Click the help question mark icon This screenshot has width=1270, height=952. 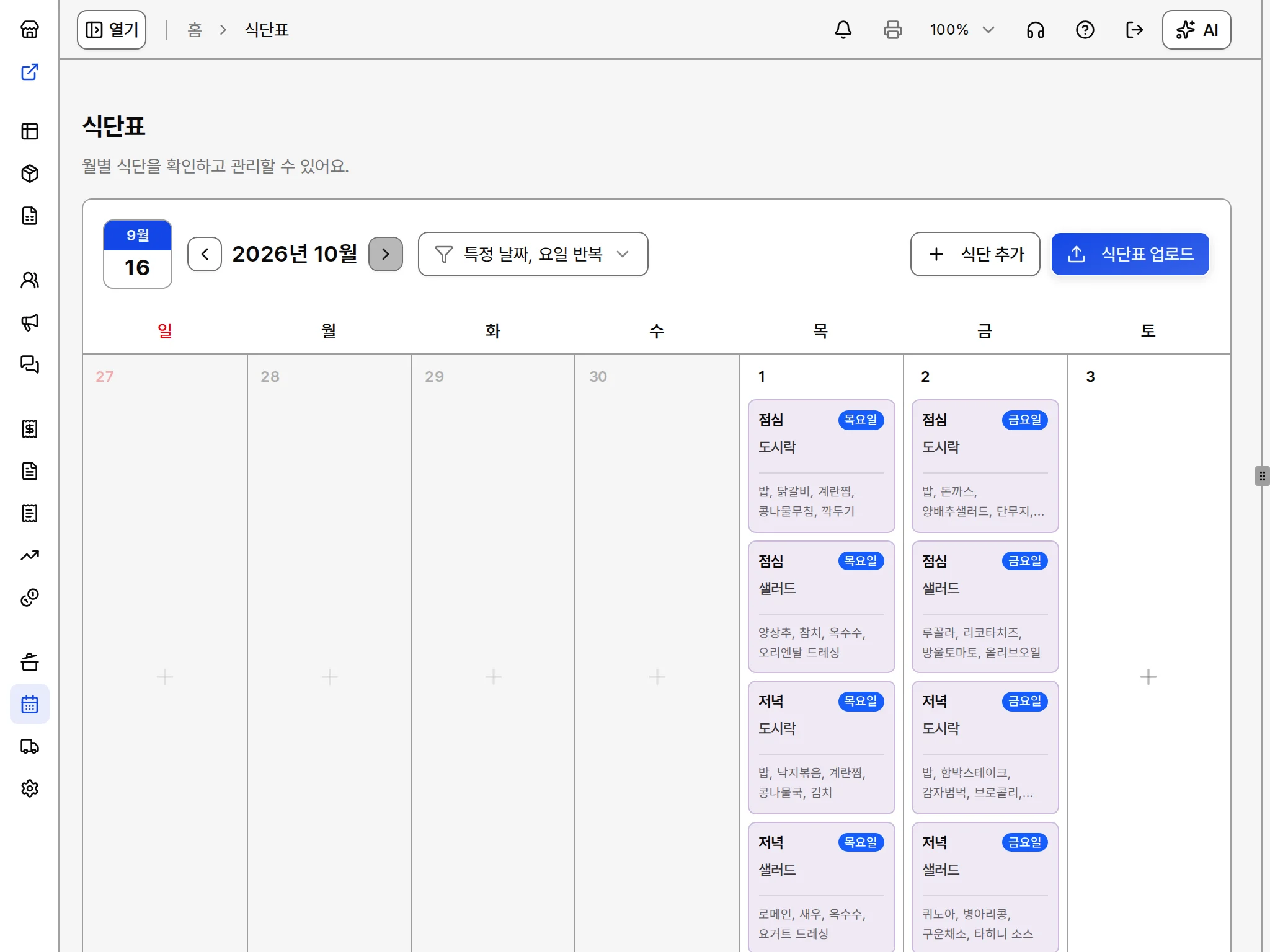click(x=1085, y=30)
